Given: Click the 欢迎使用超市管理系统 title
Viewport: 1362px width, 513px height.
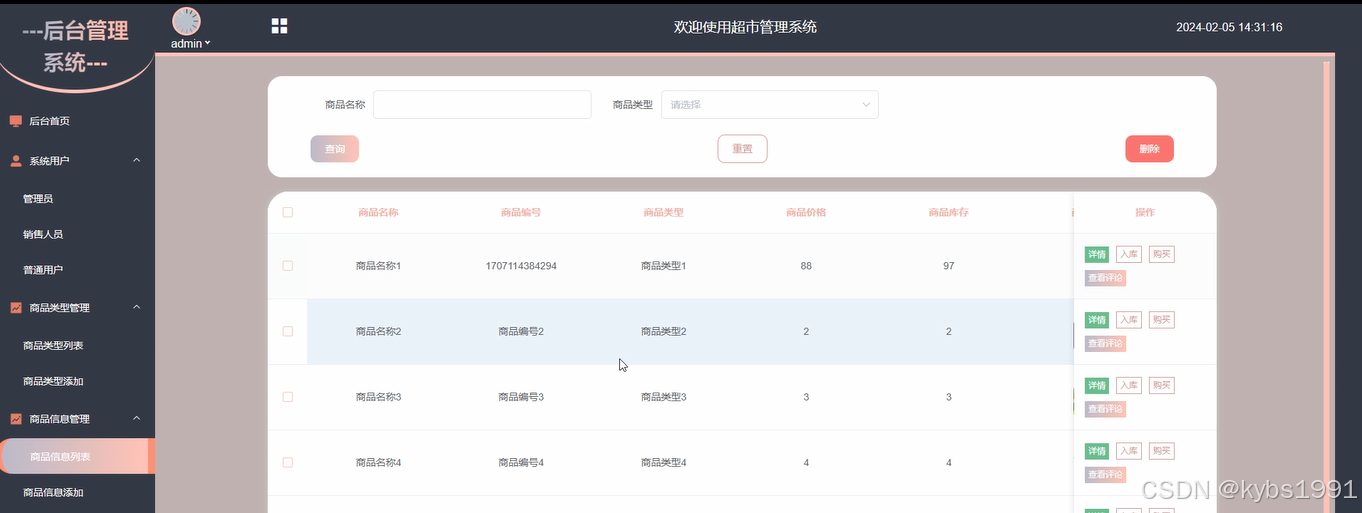Looking at the screenshot, I should tap(745, 27).
